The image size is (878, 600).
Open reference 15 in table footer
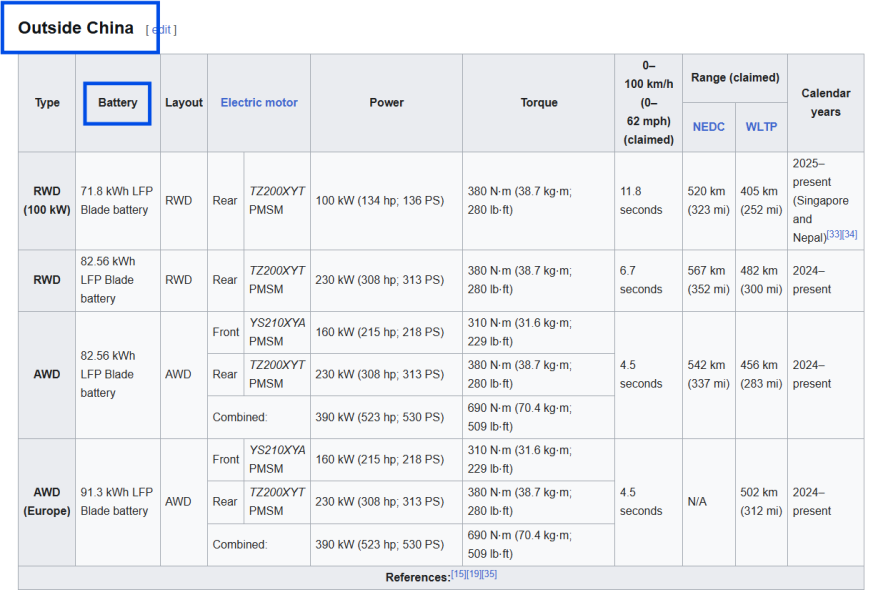click(458, 574)
